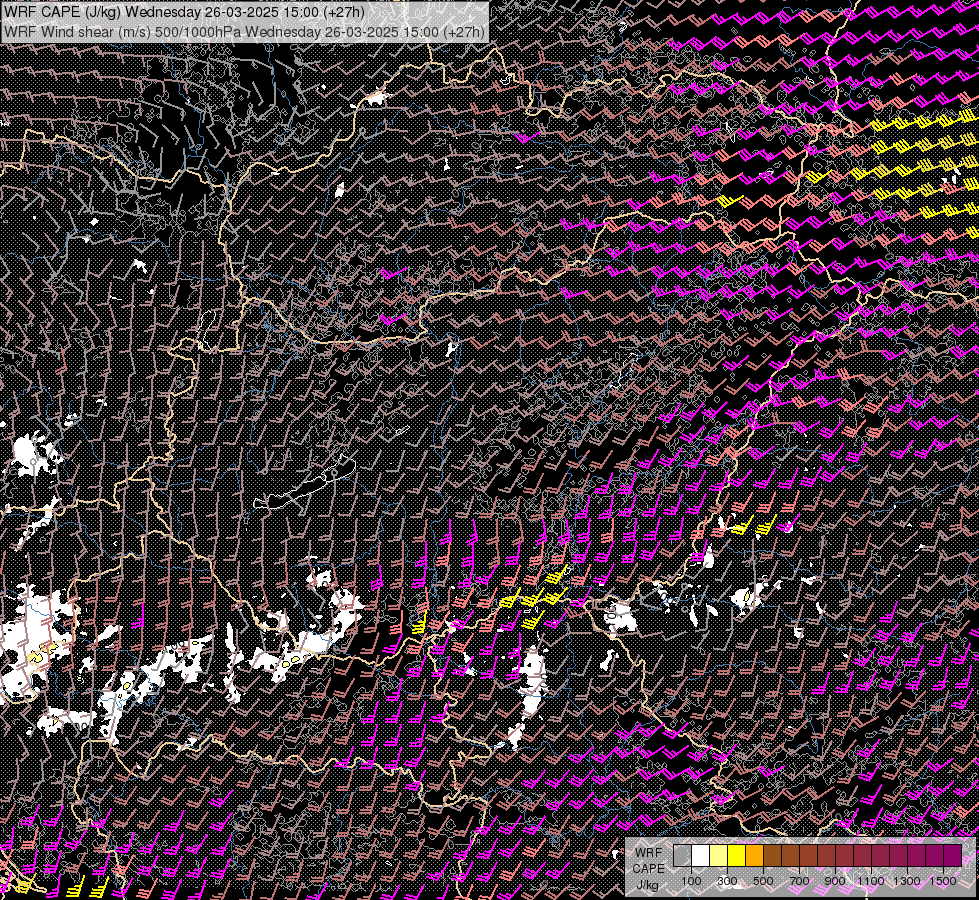Click the '500' legend label
The height and width of the screenshot is (900, 979).
coord(763,881)
